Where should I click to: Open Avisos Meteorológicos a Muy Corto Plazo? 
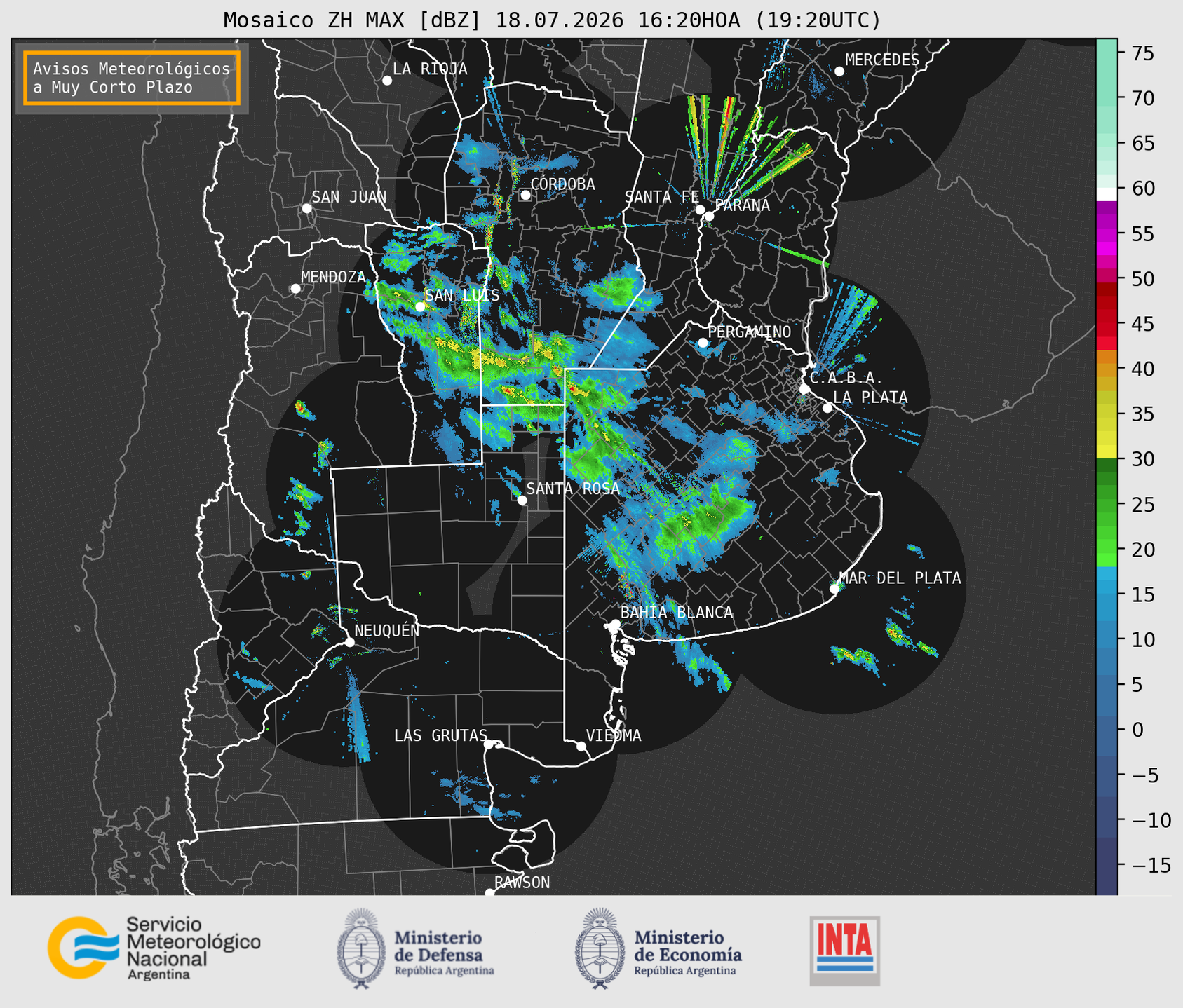click(x=132, y=78)
